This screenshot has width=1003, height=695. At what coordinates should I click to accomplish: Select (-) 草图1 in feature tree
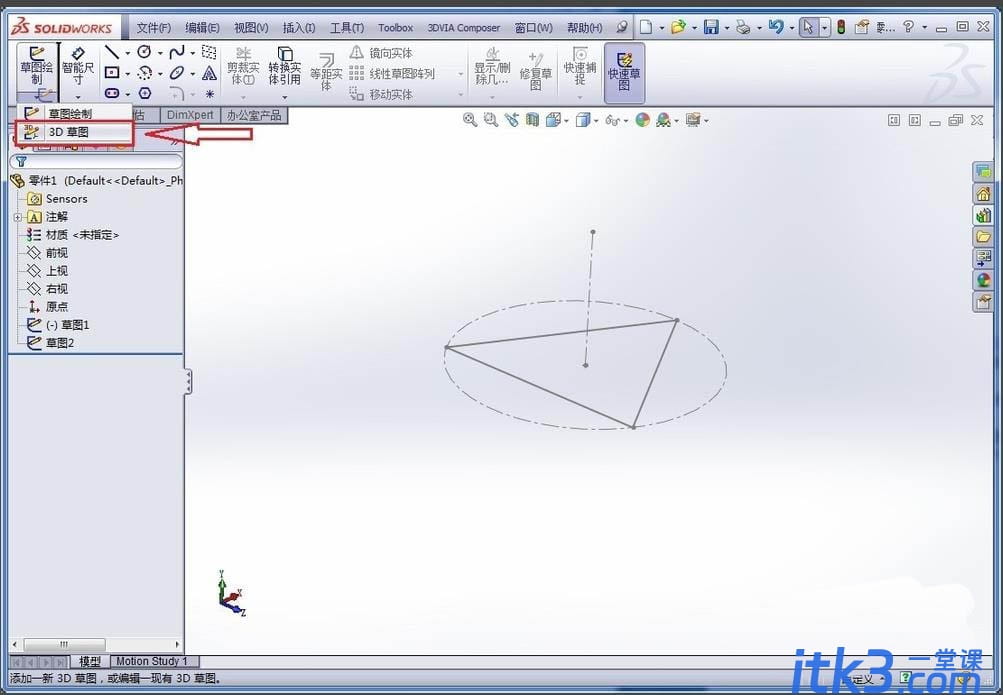pos(58,325)
